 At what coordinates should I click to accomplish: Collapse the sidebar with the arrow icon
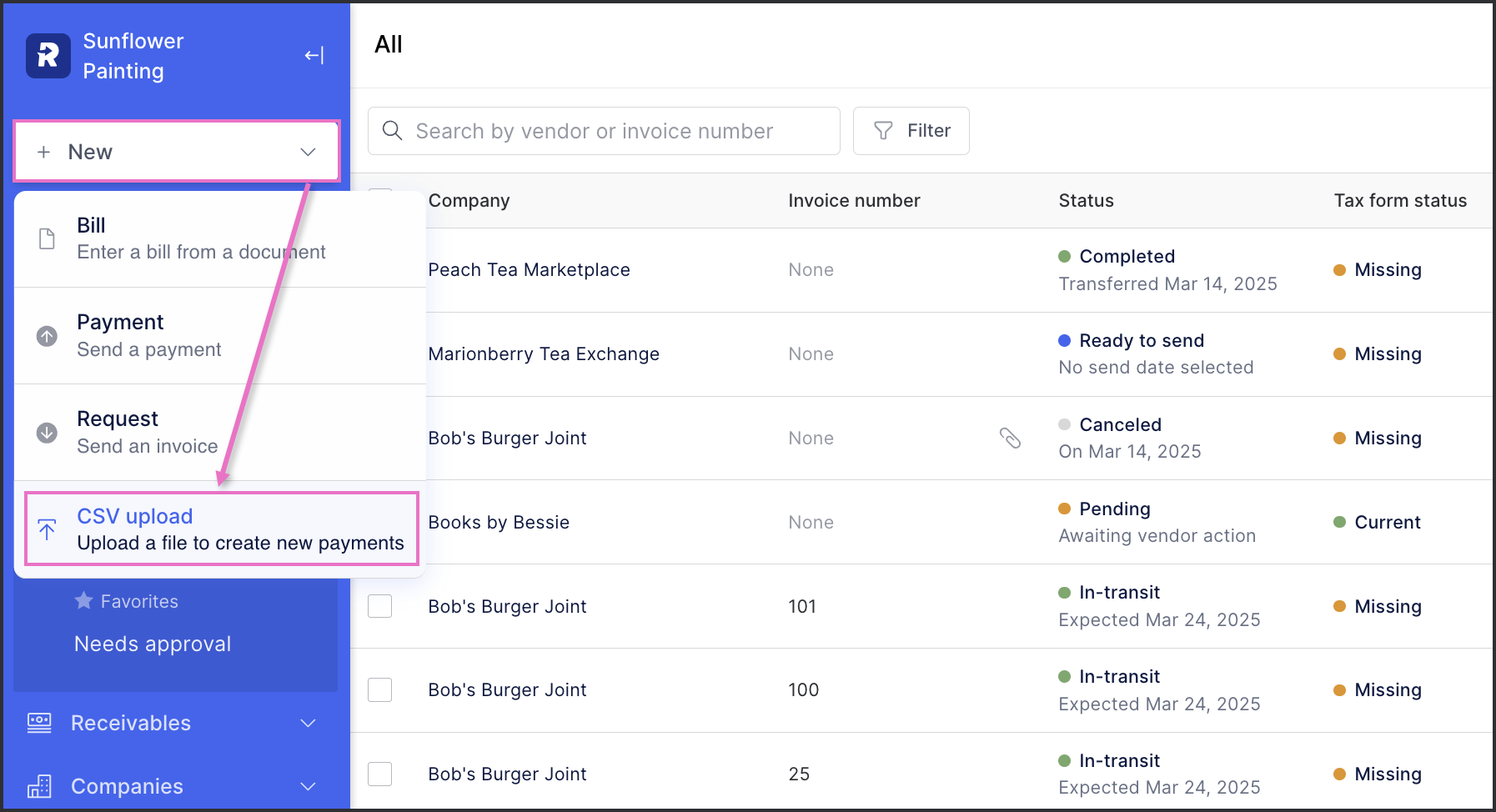(x=314, y=56)
